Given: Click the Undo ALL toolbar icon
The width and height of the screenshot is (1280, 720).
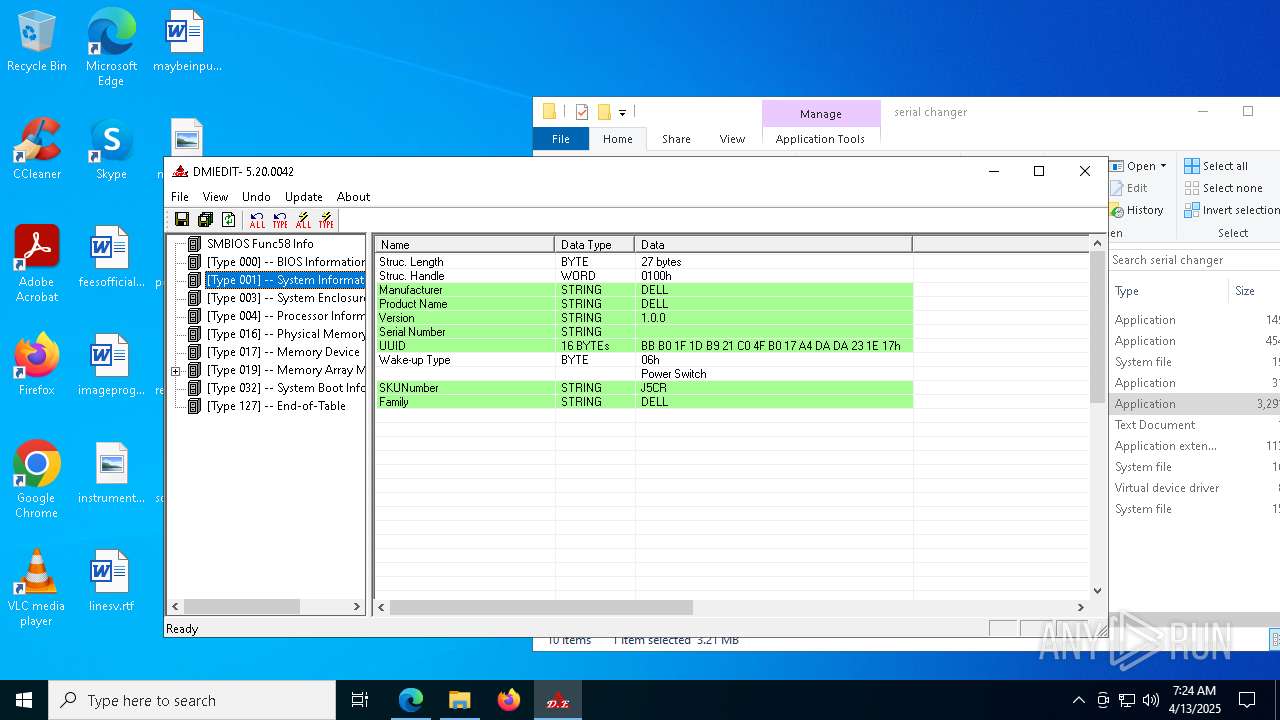Looking at the screenshot, I should (257, 220).
